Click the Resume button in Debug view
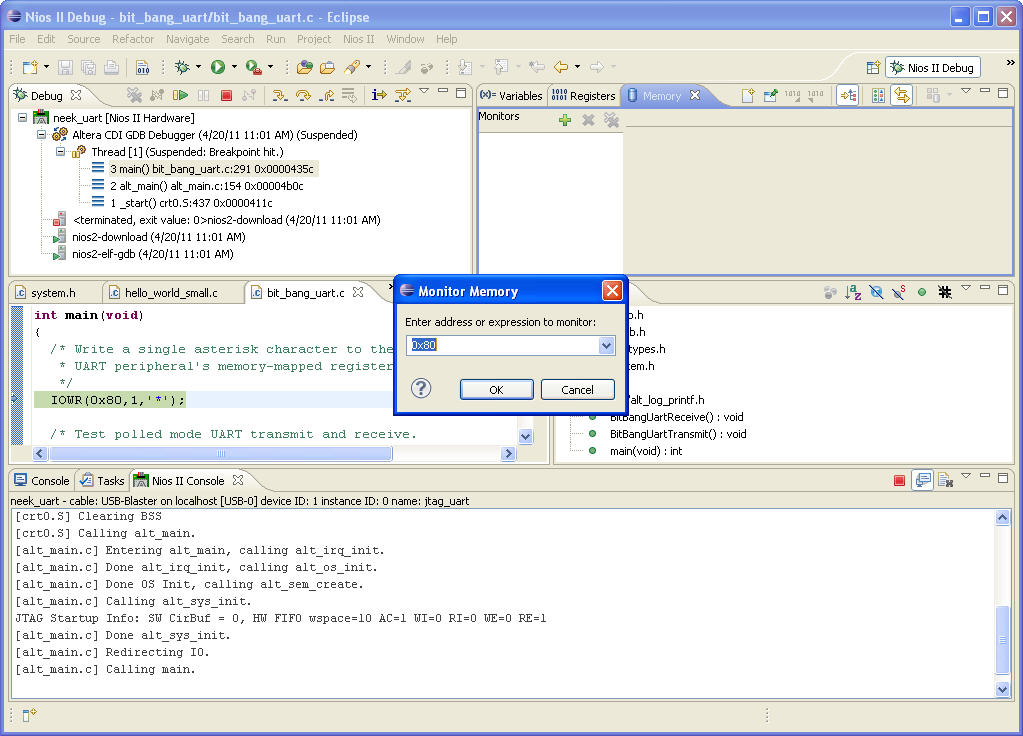 point(180,95)
